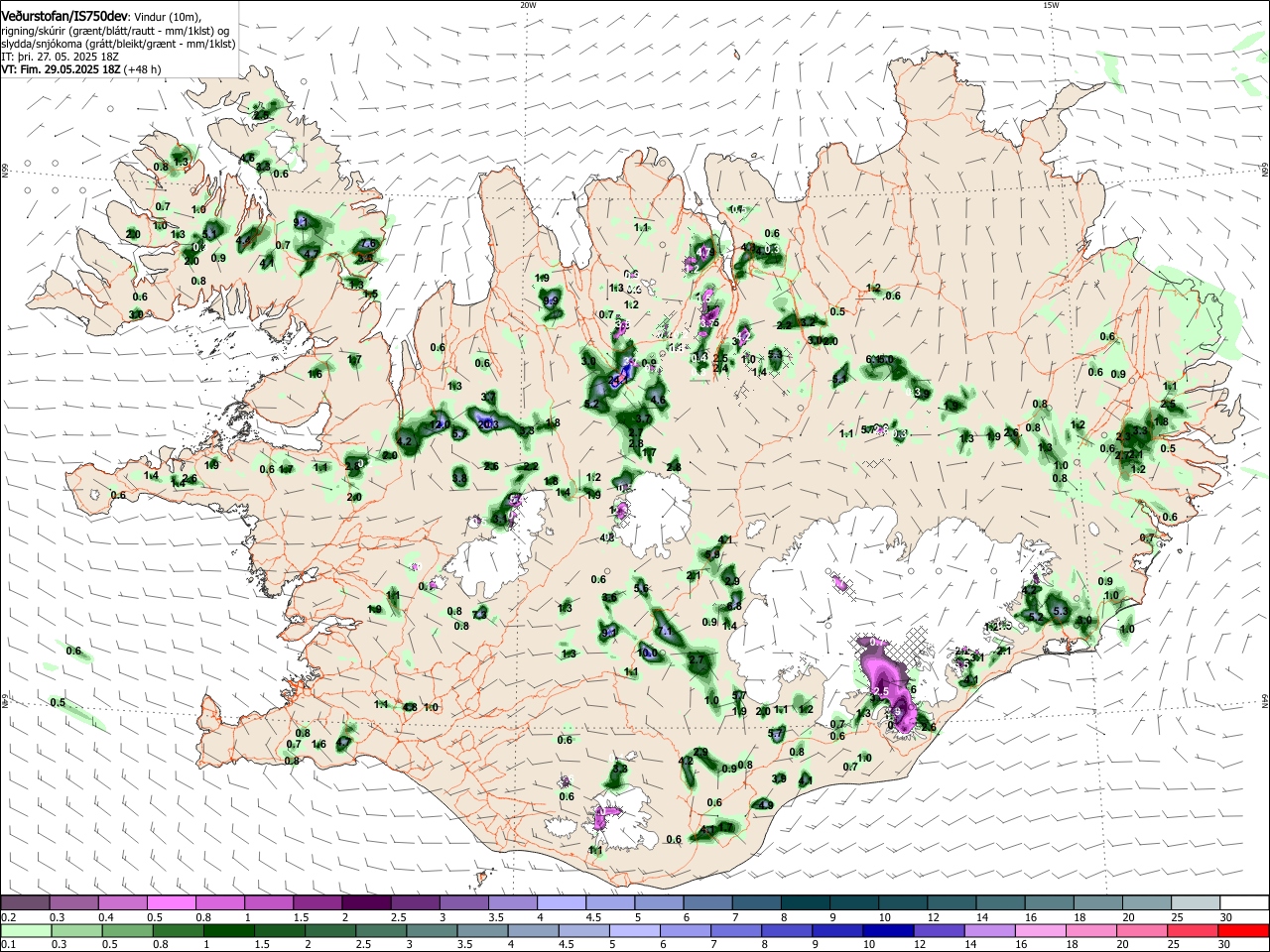Viewport: 1270px width, 952px height.
Task: Click the 'IT: þri. 27. 05. 2025 18Z' line
Action: tap(60, 57)
